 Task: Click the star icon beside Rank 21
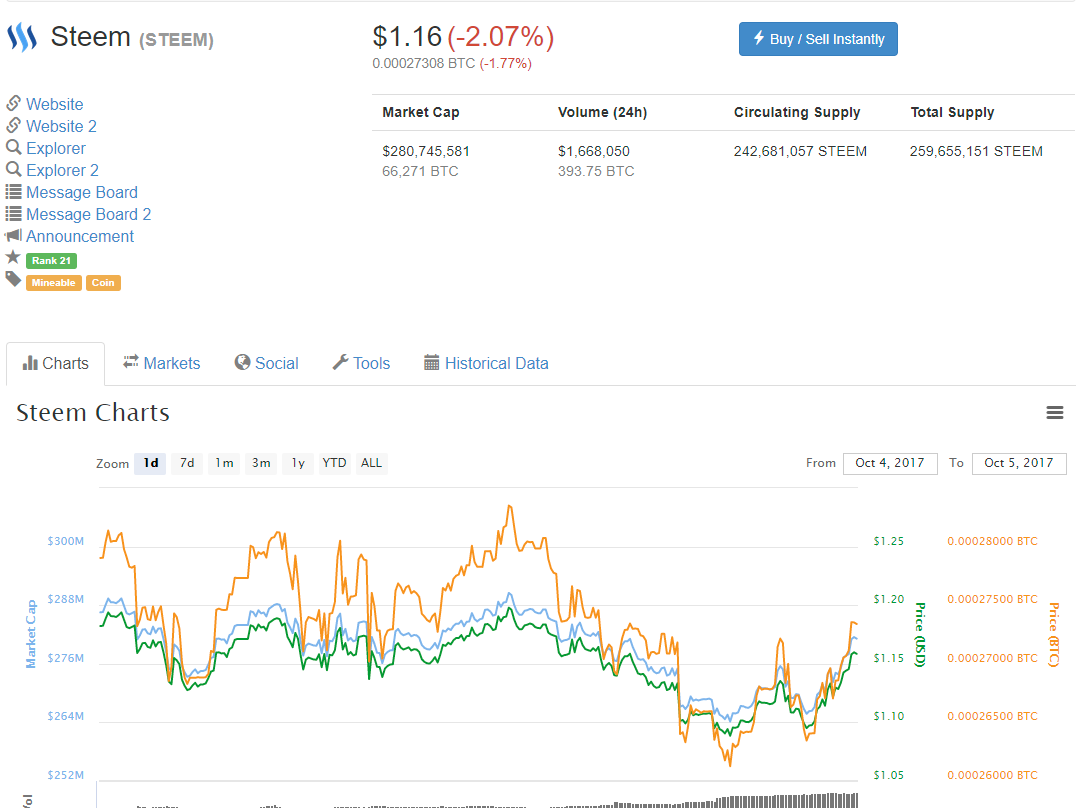pyautogui.click(x=13, y=258)
